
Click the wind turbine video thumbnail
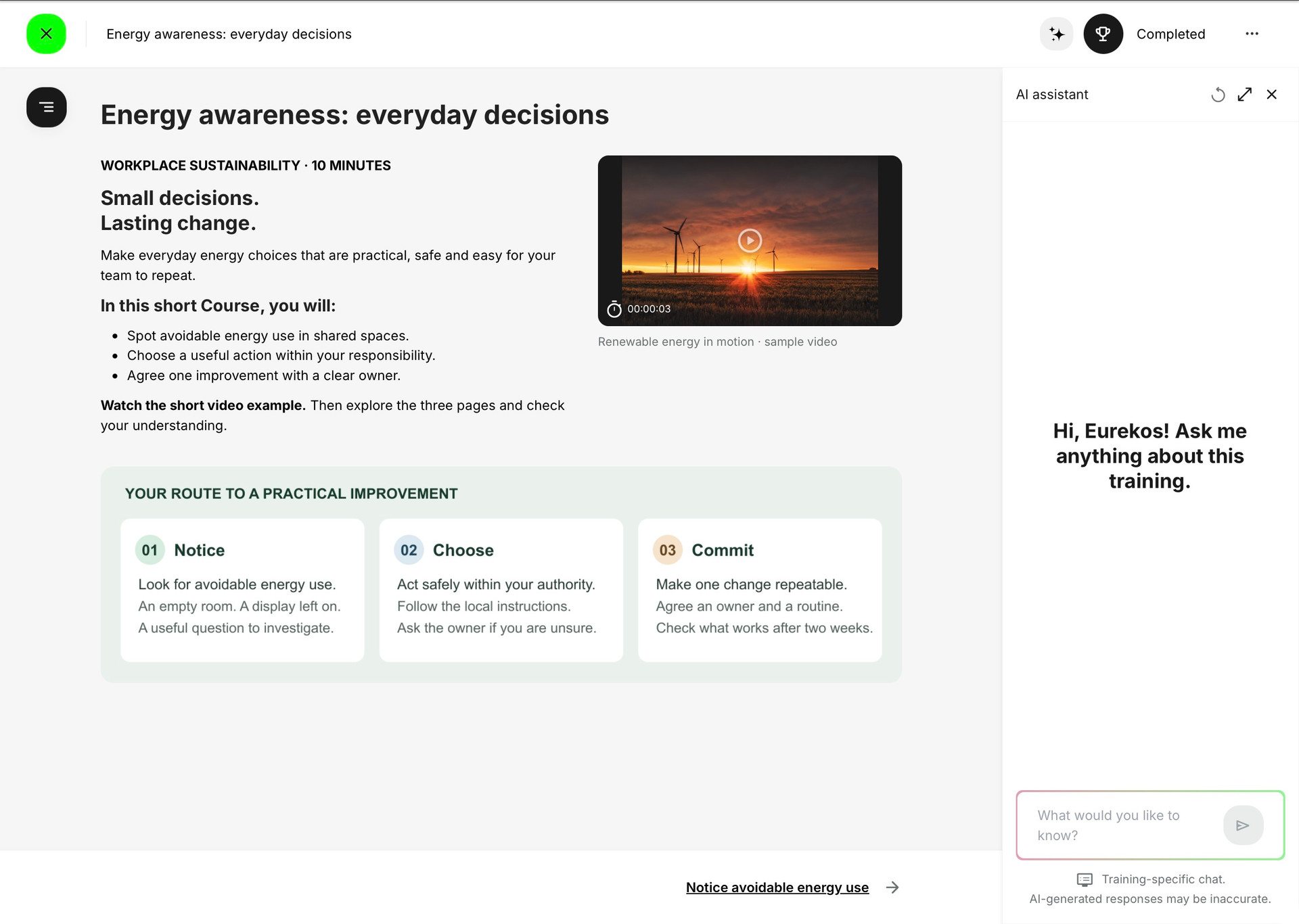coord(750,241)
